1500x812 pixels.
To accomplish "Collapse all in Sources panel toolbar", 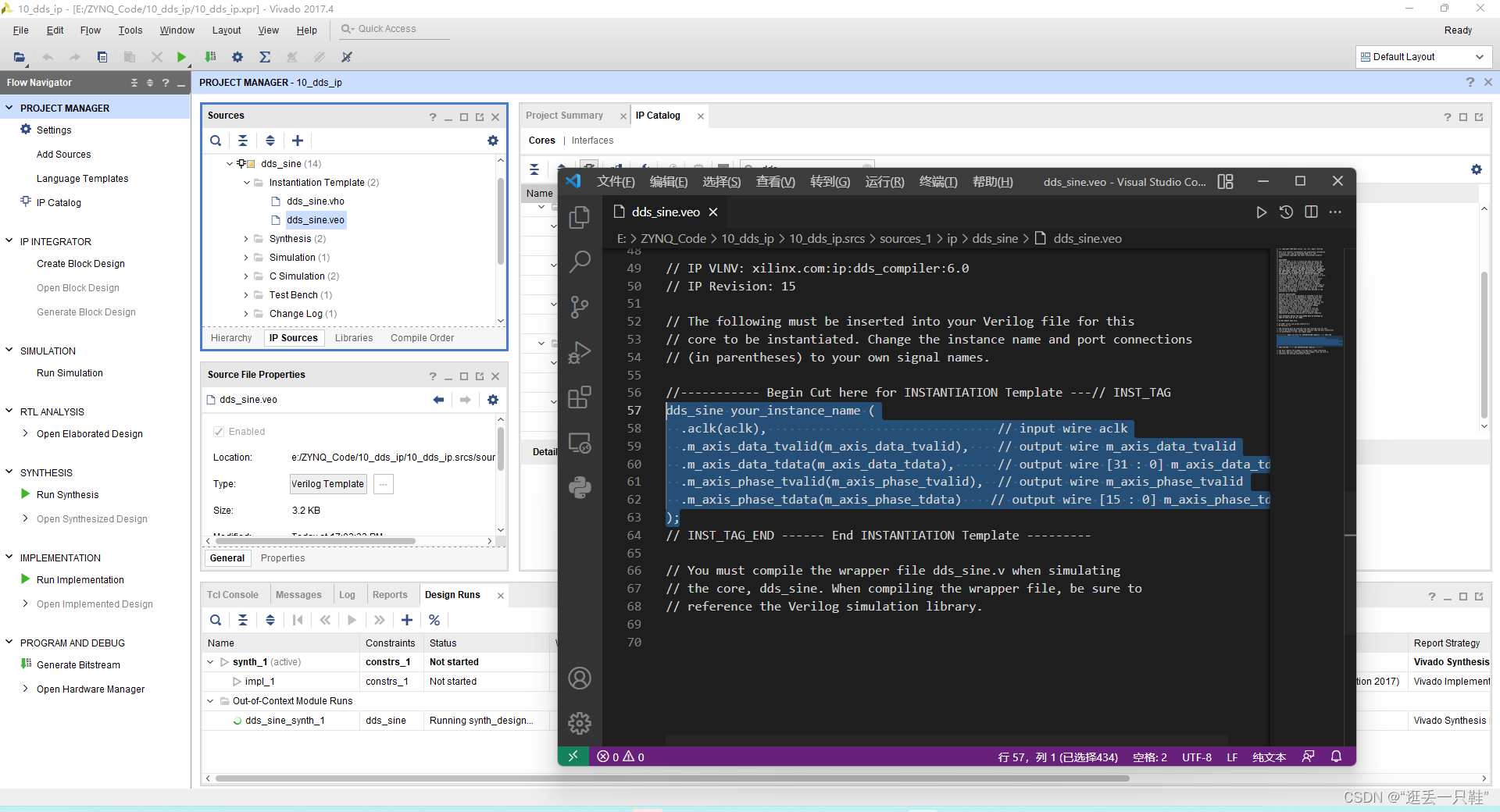I will click(x=243, y=141).
